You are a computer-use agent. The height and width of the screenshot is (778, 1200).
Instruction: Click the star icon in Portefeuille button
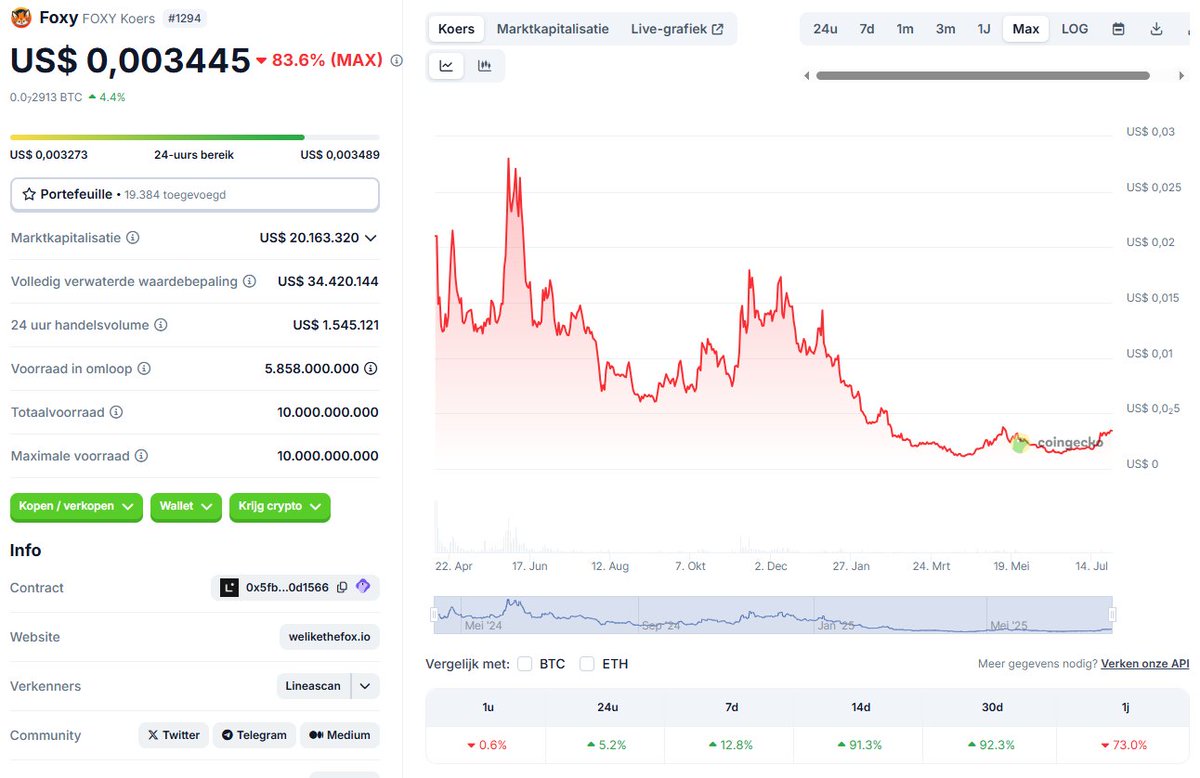click(29, 194)
